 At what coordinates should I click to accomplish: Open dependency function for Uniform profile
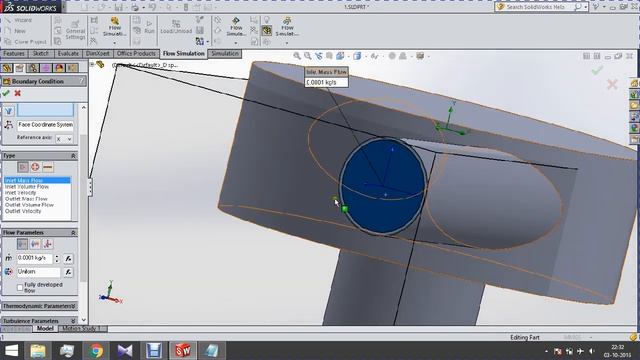click(69, 272)
